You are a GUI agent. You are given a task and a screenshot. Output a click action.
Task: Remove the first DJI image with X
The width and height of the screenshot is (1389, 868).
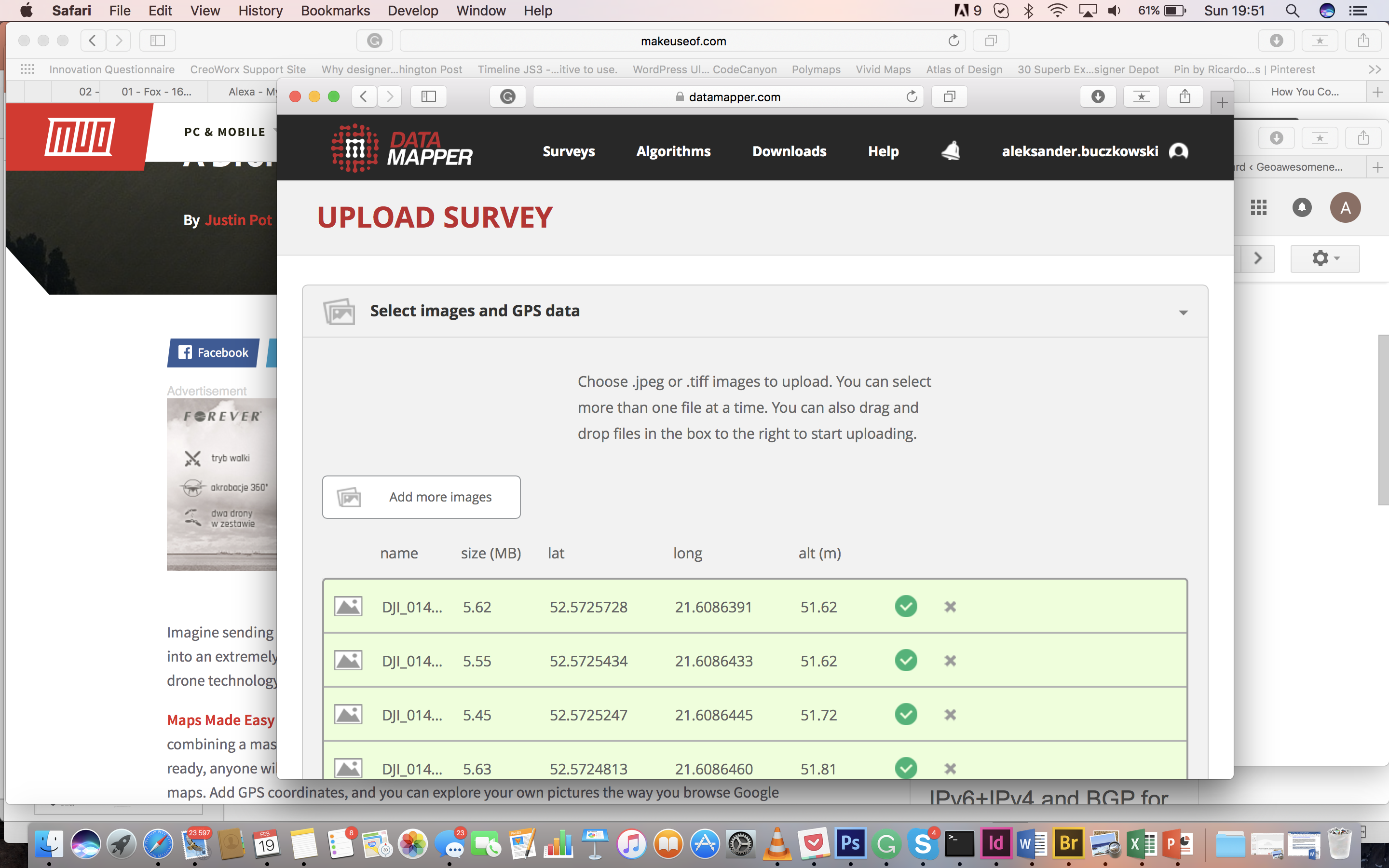point(950,607)
